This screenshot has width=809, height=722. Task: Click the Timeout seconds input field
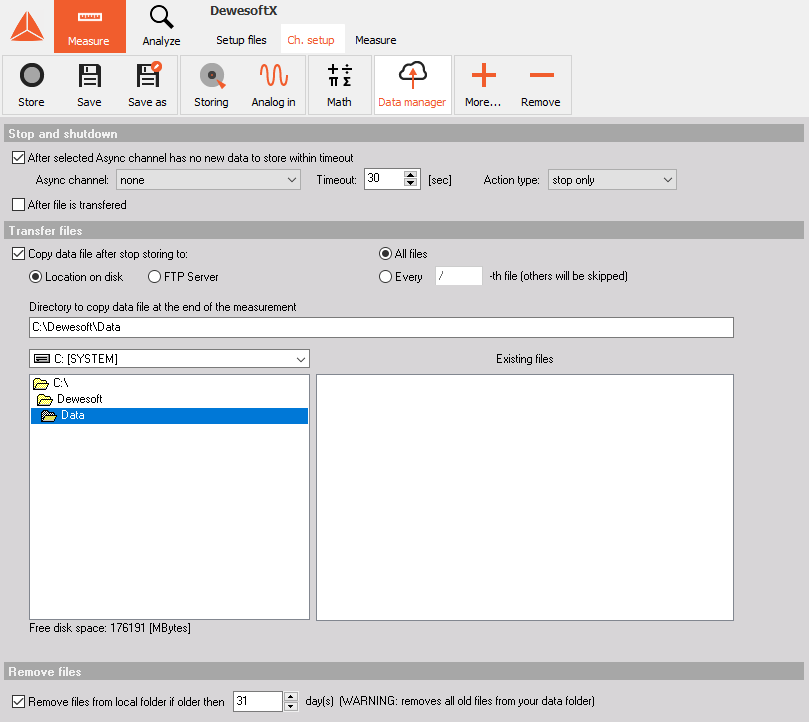click(384, 179)
